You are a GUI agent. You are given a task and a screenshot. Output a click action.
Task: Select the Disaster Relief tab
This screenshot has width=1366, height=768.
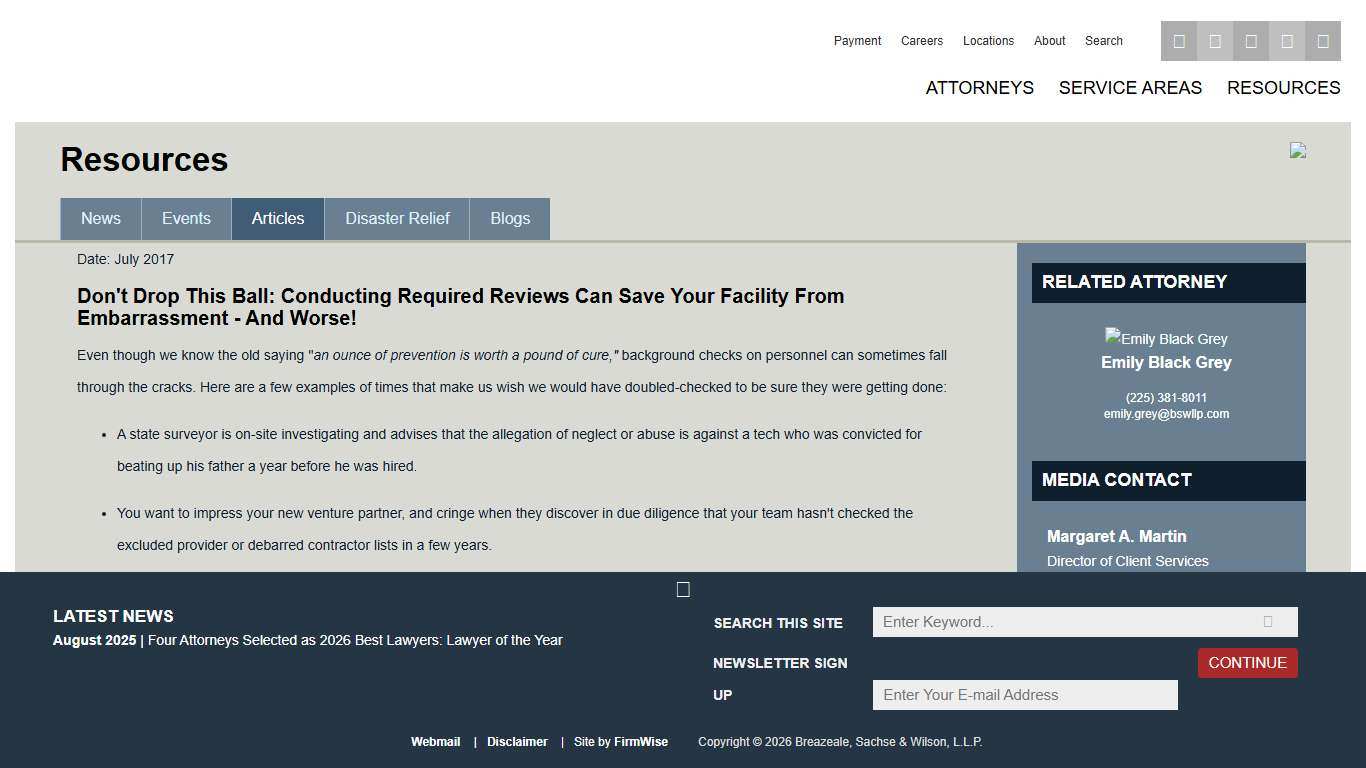[397, 218]
